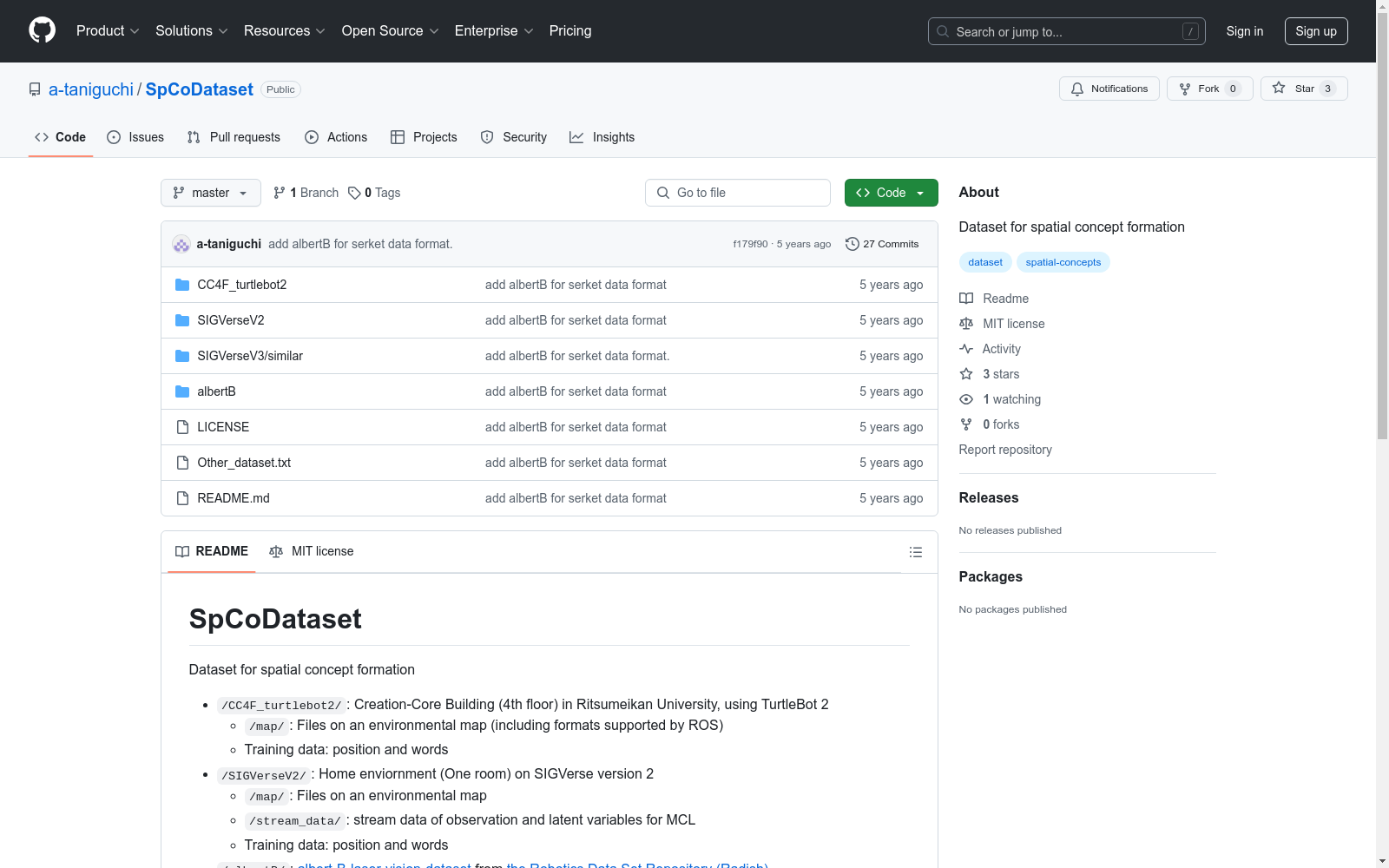Click the scales icon beside MIT license
Viewport: 1389px width, 868px height.
966,324
